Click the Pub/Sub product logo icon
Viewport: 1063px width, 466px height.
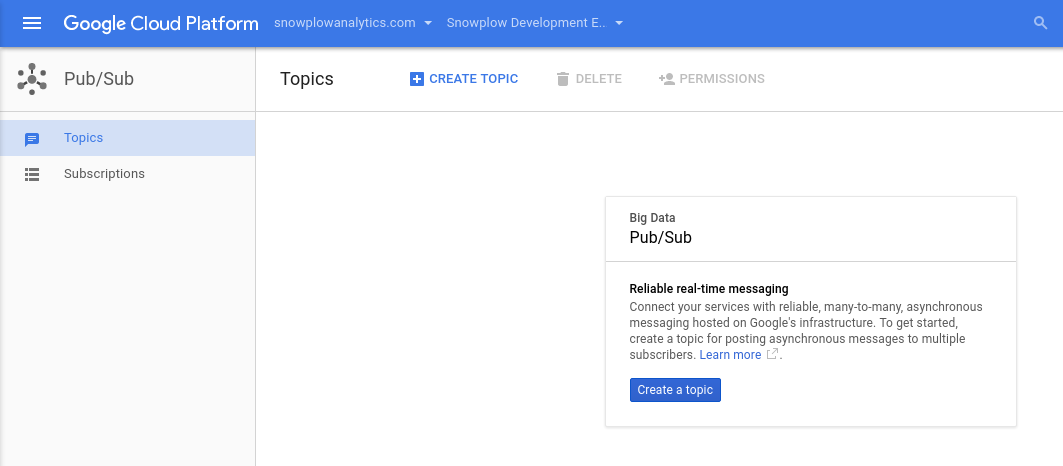[32, 79]
